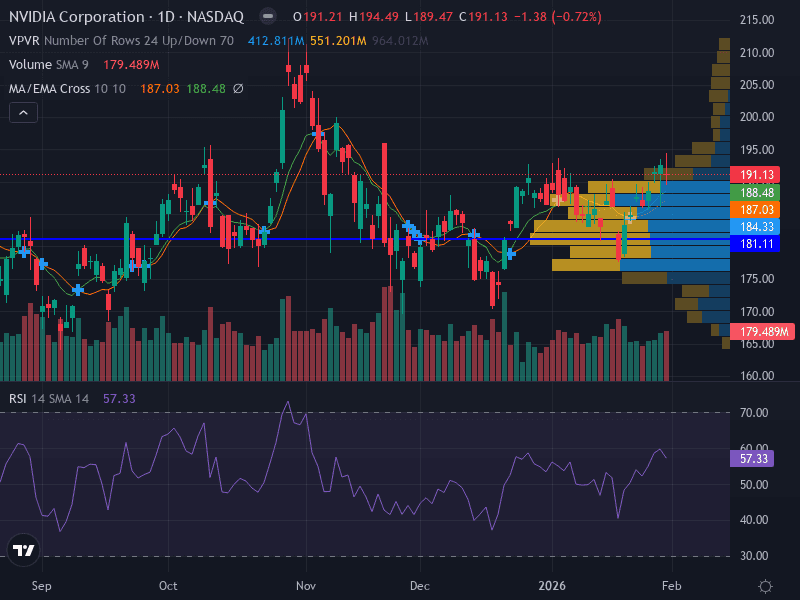Image resolution: width=800 pixels, height=600 pixels.
Task: Click the Feb label on the time axis
Action: click(x=672, y=586)
